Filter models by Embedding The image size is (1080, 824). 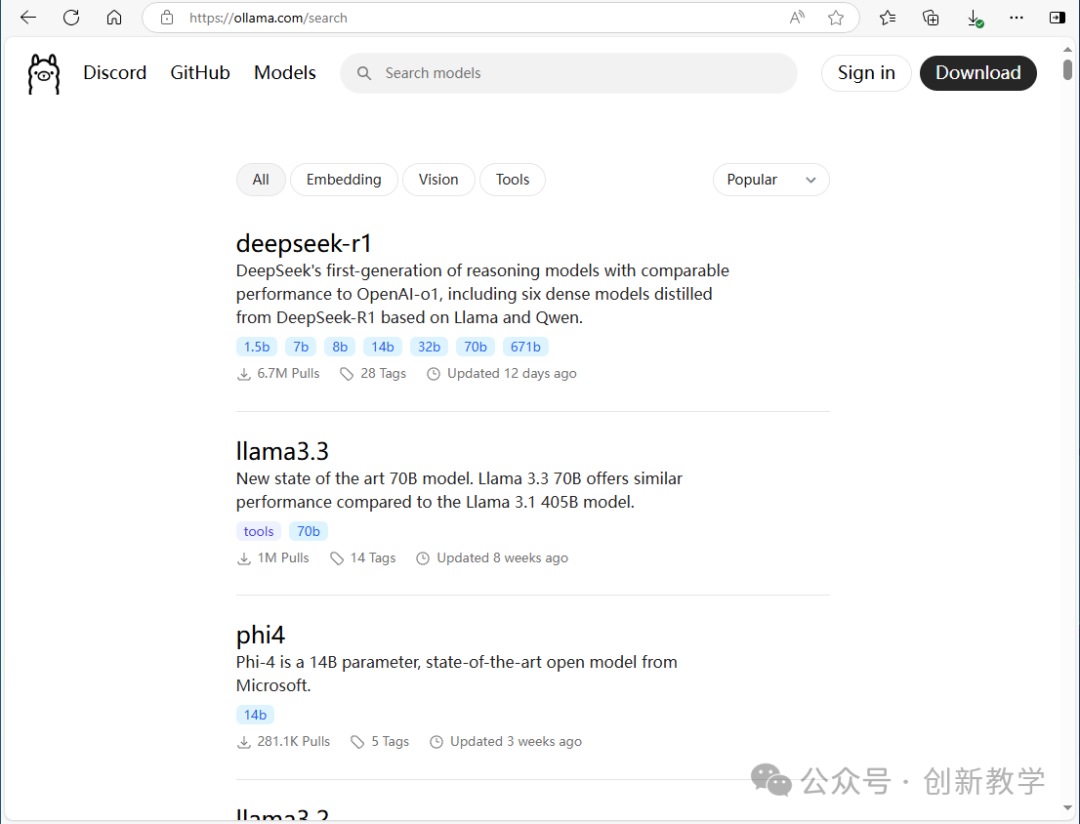[x=344, y=180]
